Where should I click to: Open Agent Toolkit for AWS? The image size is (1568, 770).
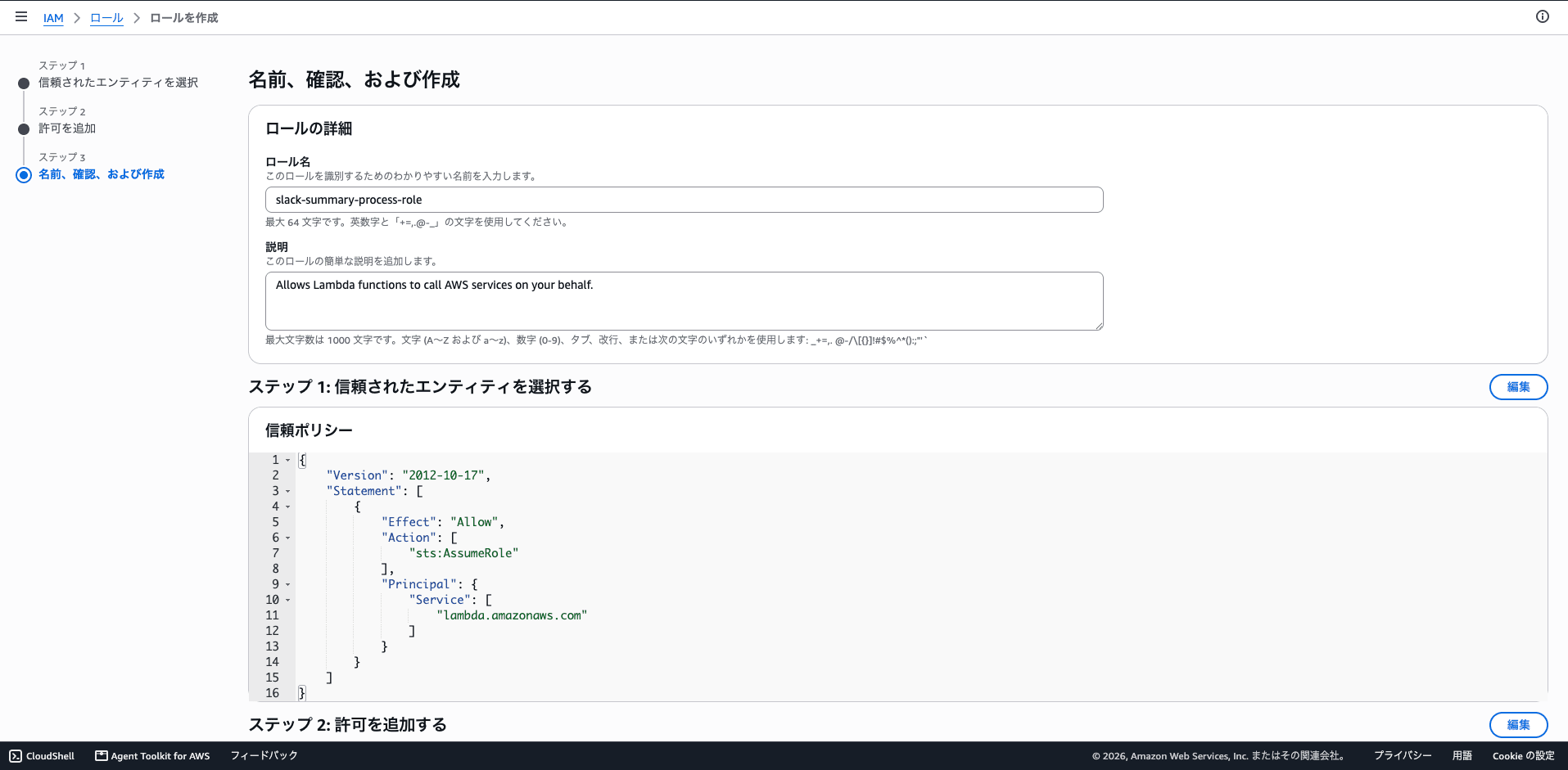(152, 756)
